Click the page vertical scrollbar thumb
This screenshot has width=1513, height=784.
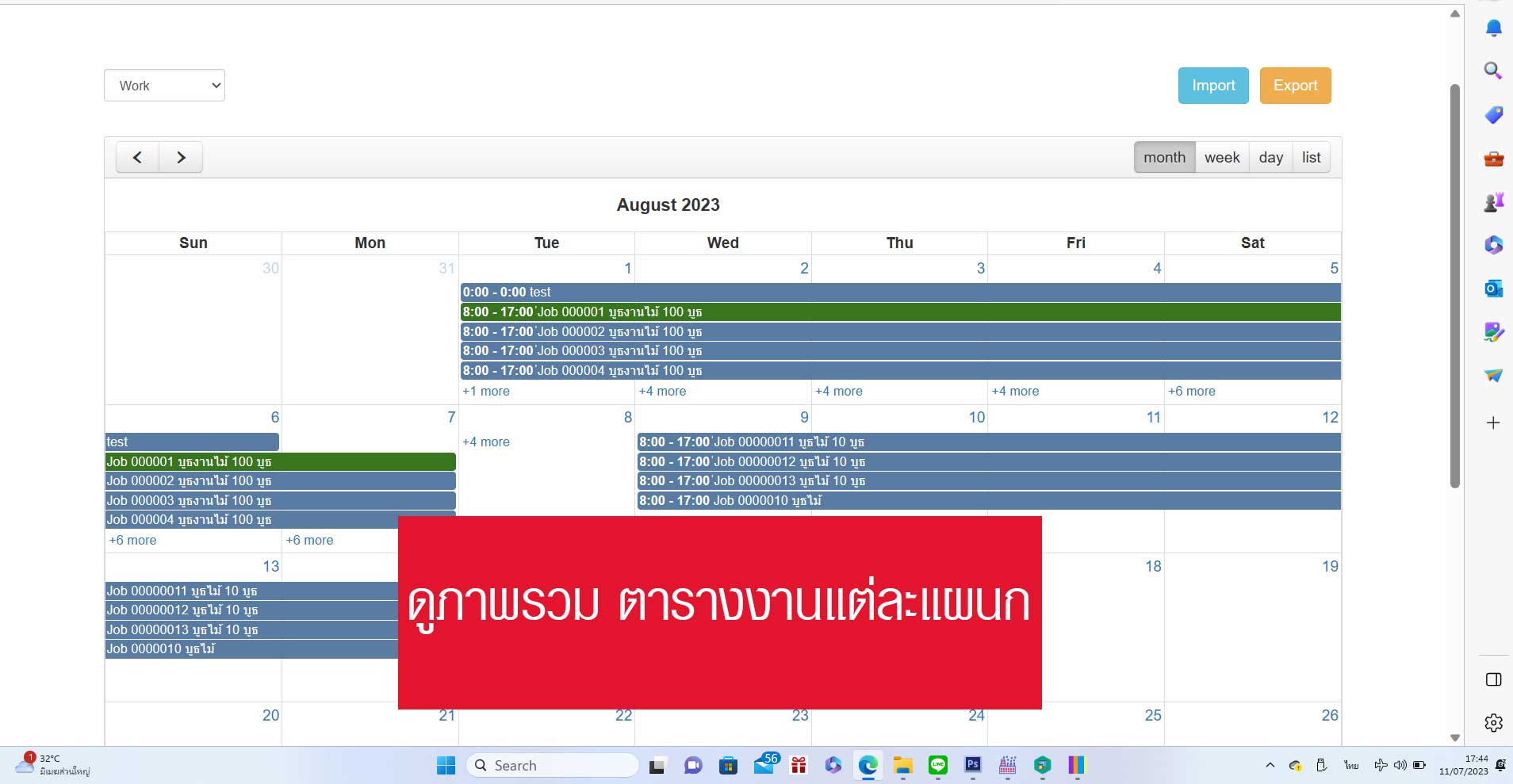point(1454,285)
